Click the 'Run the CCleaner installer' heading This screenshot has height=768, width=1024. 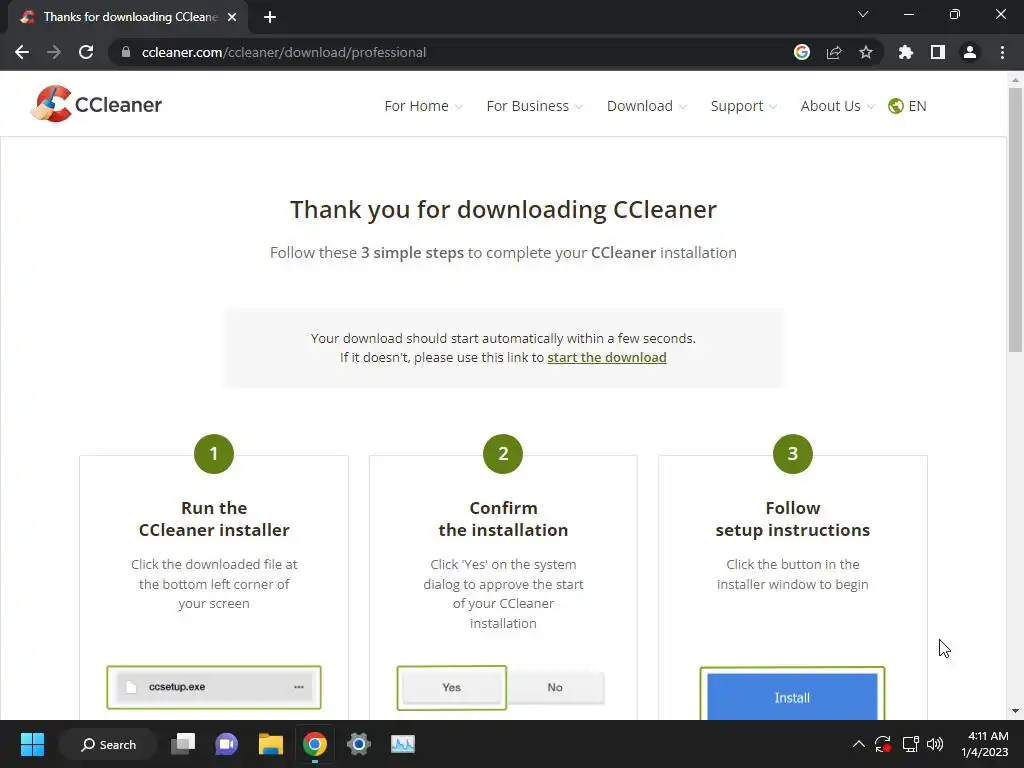click(214, 519)
